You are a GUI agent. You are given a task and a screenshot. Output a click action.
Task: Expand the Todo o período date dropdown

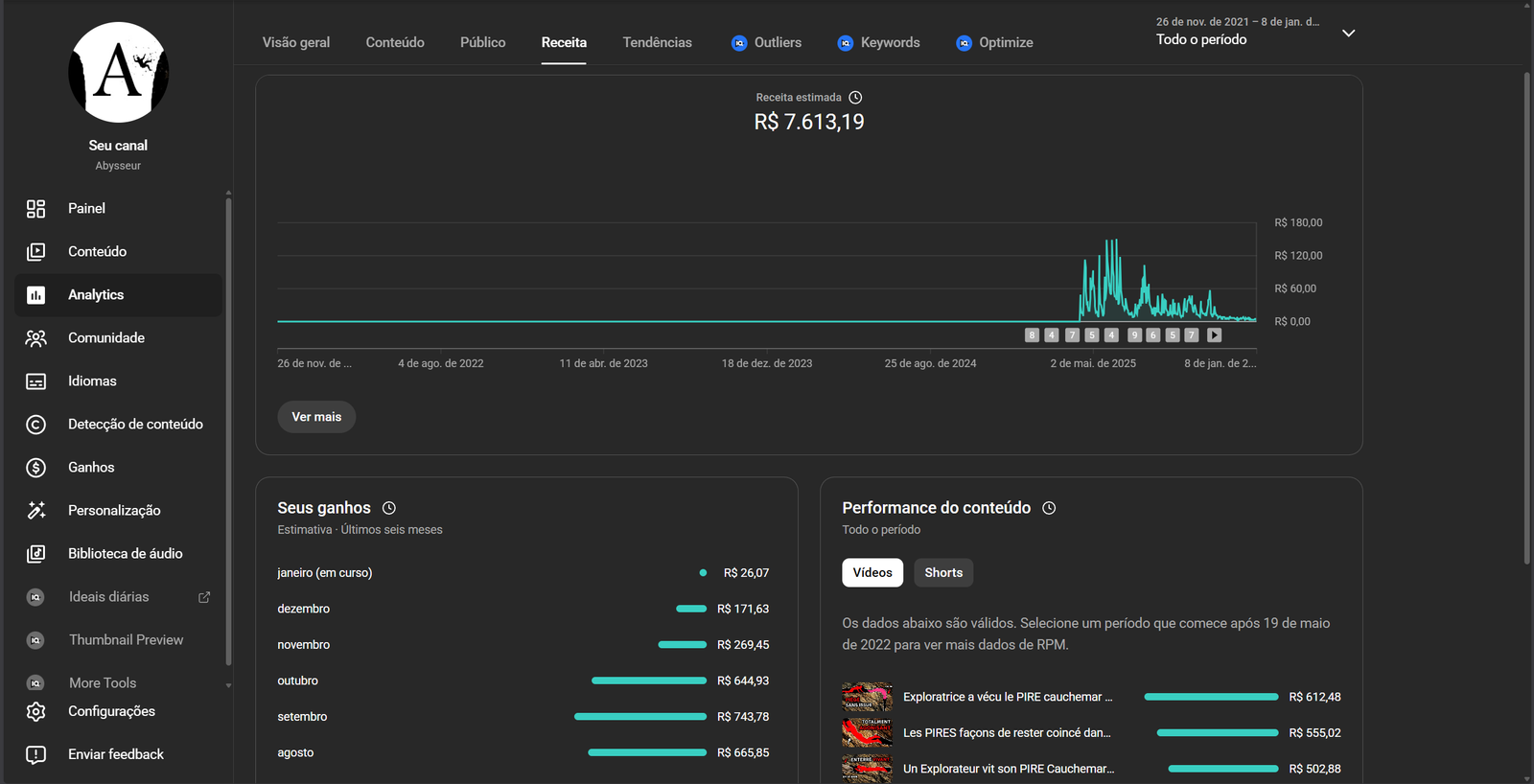pos(1348,34)
